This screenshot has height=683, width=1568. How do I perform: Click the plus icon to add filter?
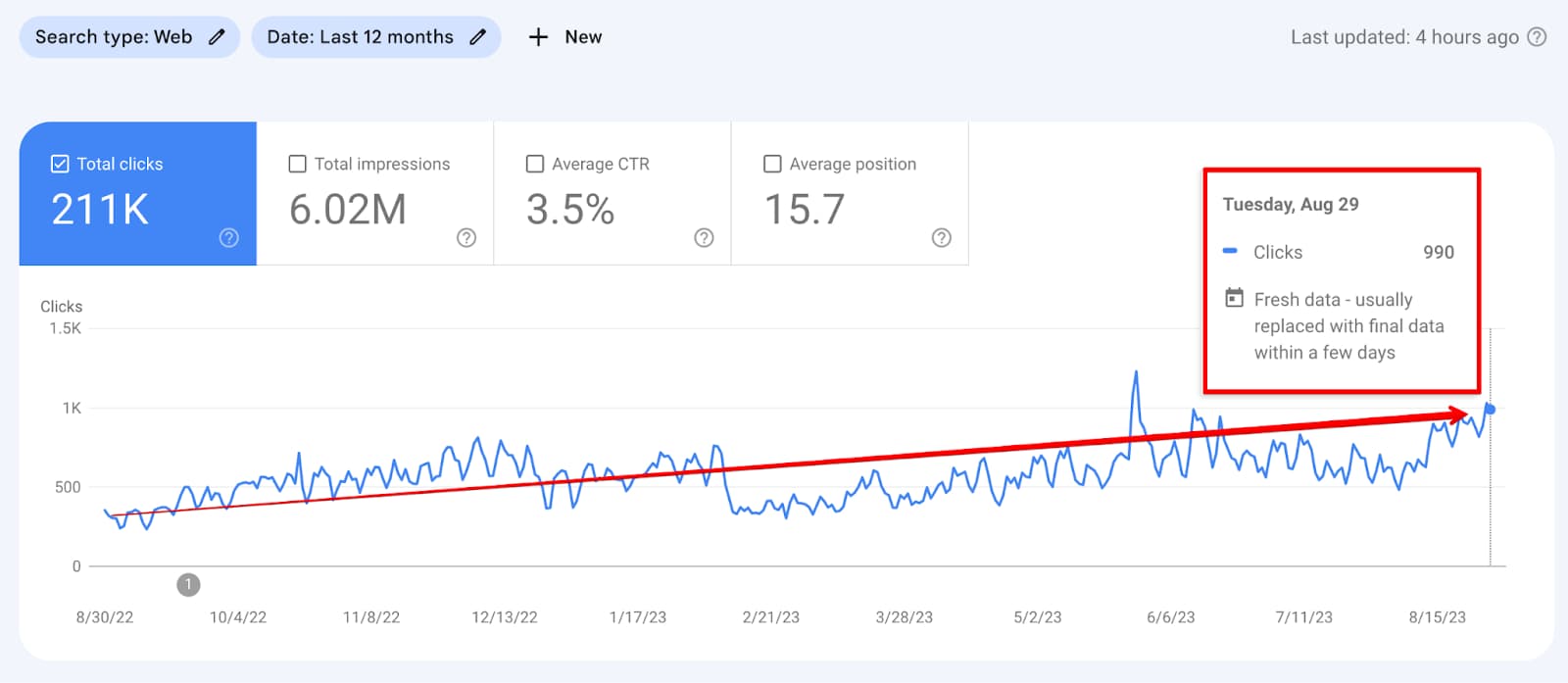tap(538, 37)
